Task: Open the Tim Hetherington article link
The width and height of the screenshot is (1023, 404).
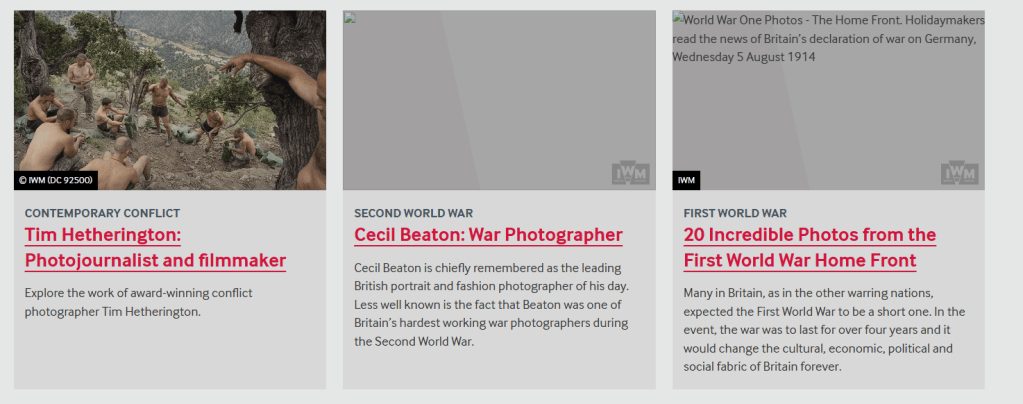Action: [x=155, y=248]
